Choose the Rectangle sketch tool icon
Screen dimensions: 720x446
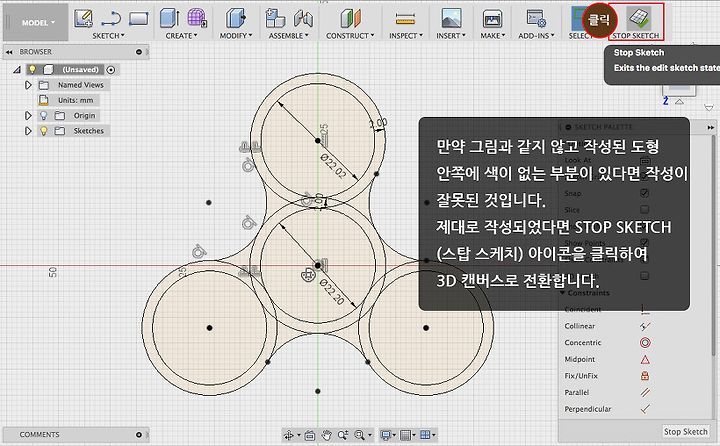139,19
